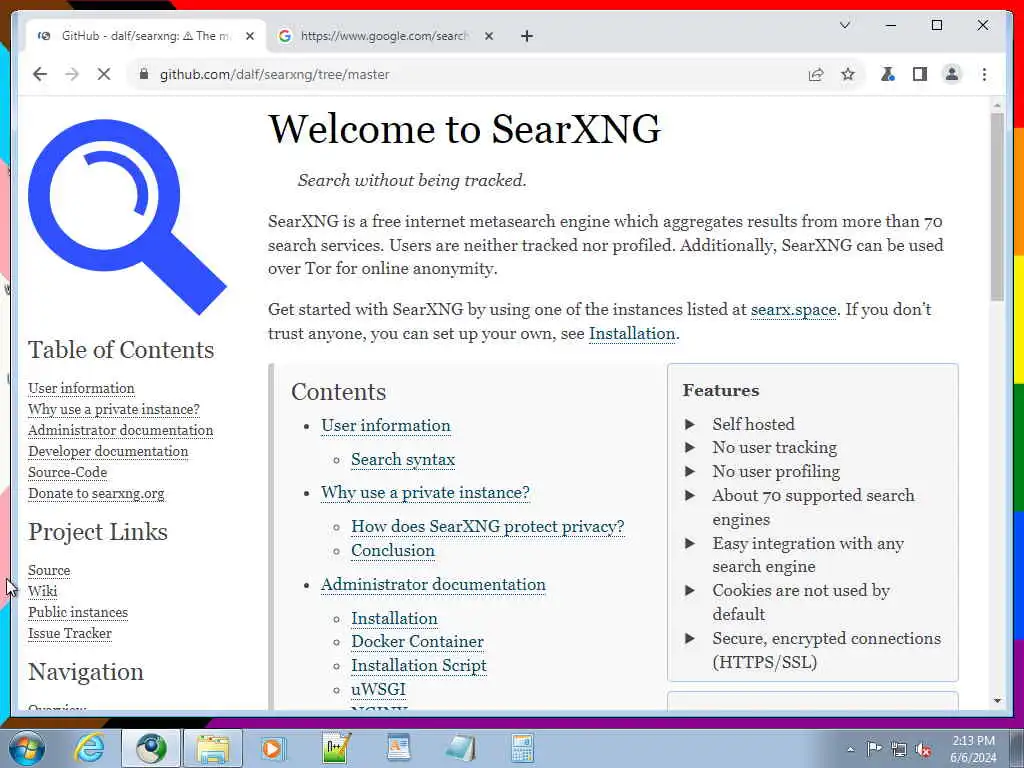Open the uWSGI link
Image resolution: width=1024 pixels, height=768 pixels.
click(x=378, y=690)
